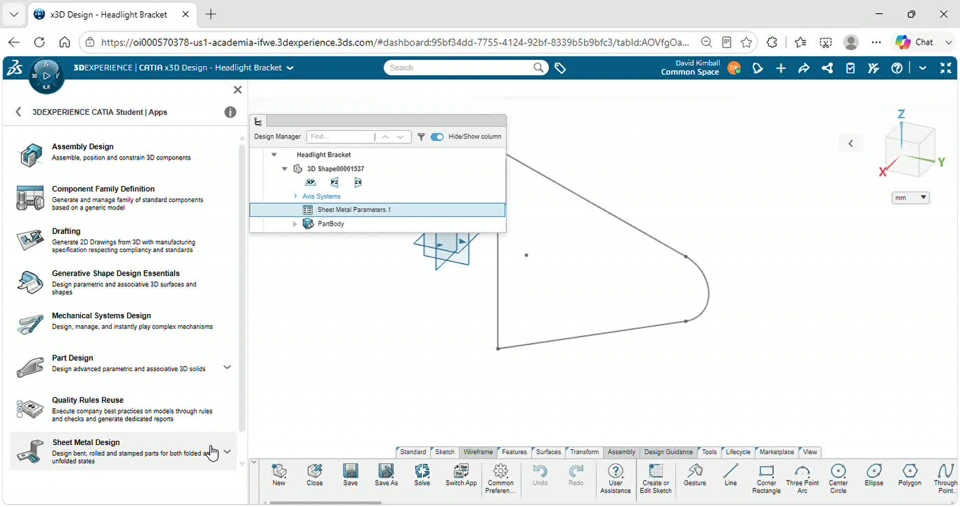
Task: Open Component Family Definition app
Action: [x=121, y=198]
